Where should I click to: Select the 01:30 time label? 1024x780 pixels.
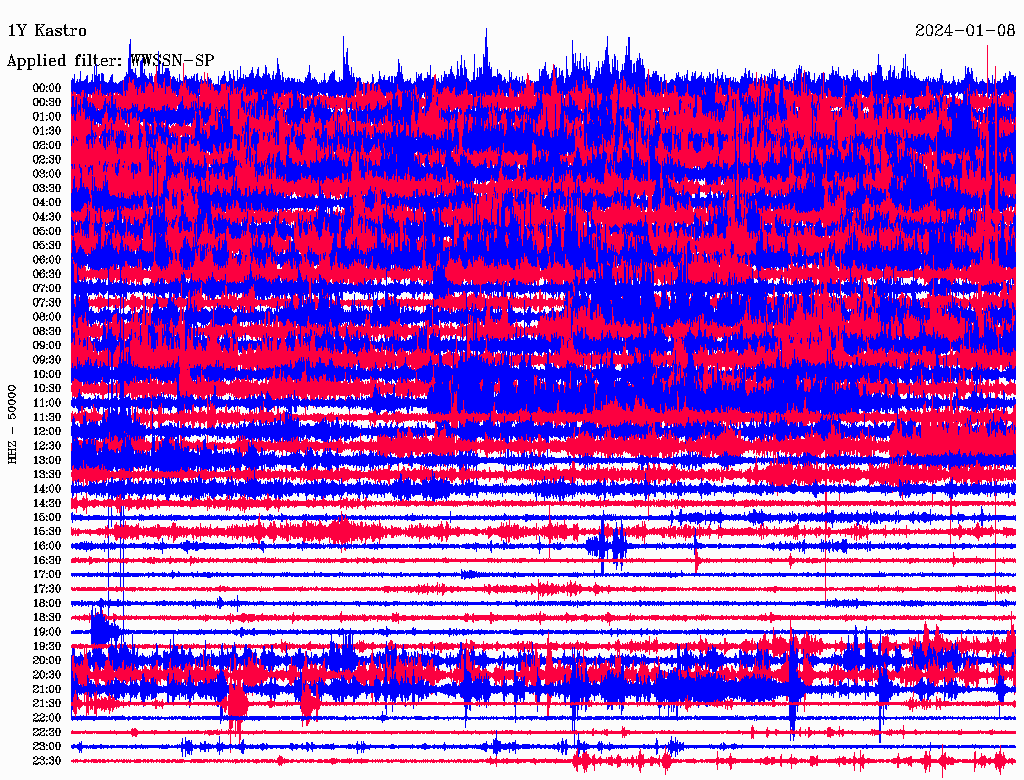pos(47,131)
